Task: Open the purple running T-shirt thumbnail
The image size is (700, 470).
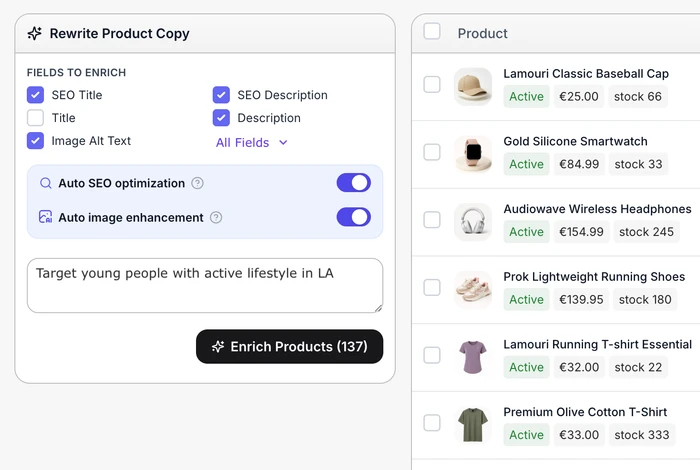Action: 473,357
